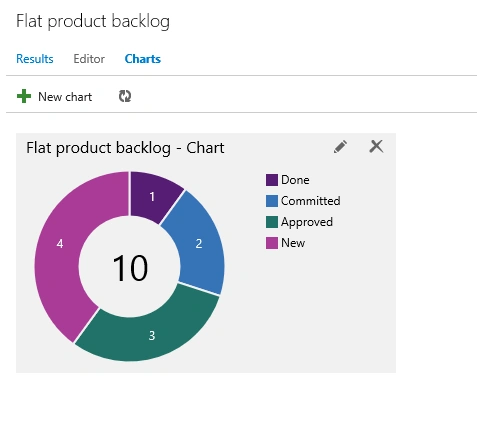
Task: Click the magenta New legend swatch
Action: click(x=272, y=243)
